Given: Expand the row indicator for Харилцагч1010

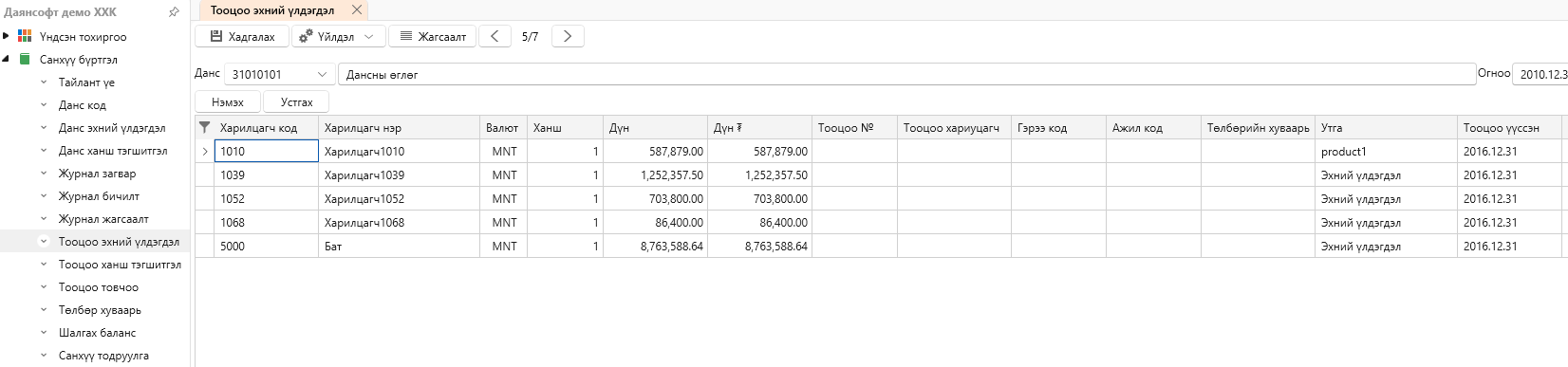Looking at the screenshot, I should click(205, 151).
